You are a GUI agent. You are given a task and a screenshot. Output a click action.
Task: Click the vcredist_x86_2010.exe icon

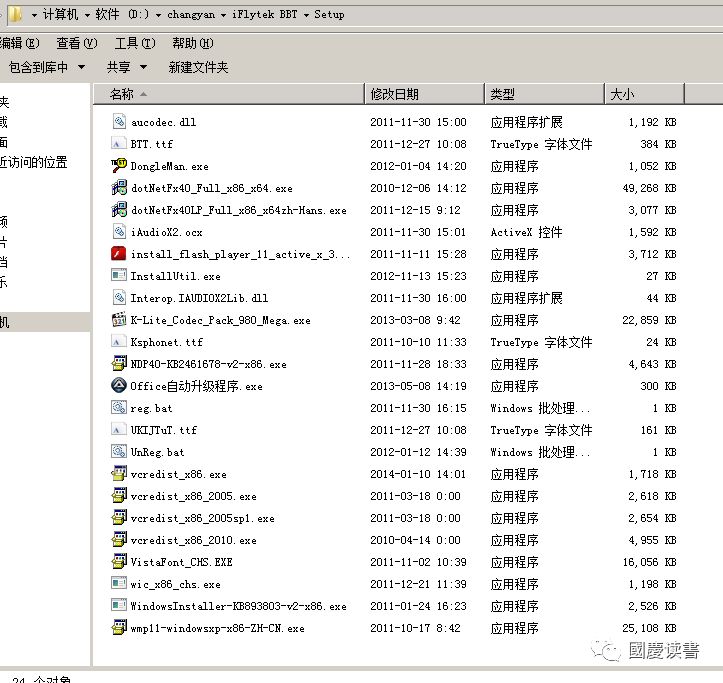(119, 540)
